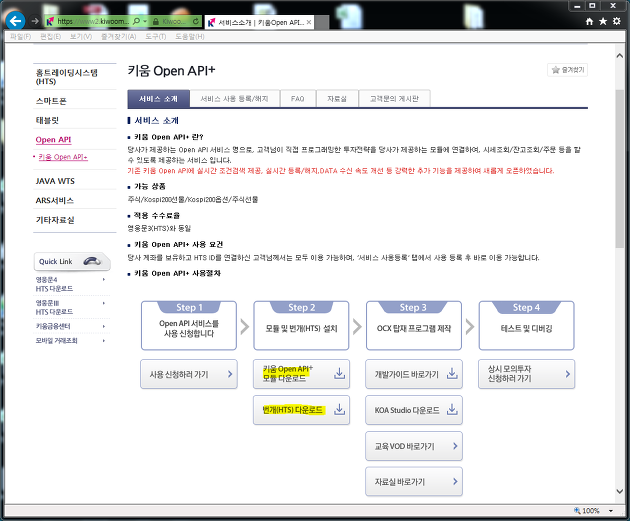
Task: Open 스마트폰 sidebar link
Action: [51, 101]
